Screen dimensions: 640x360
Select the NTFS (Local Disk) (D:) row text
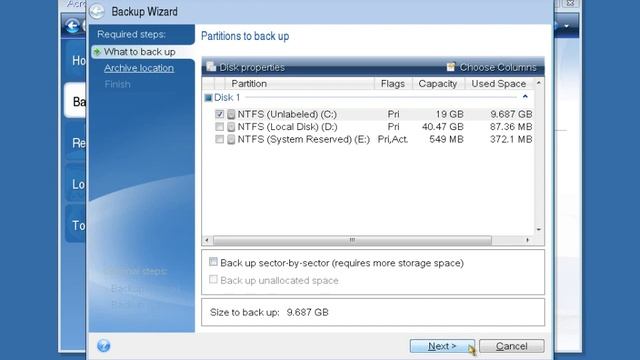287,127
